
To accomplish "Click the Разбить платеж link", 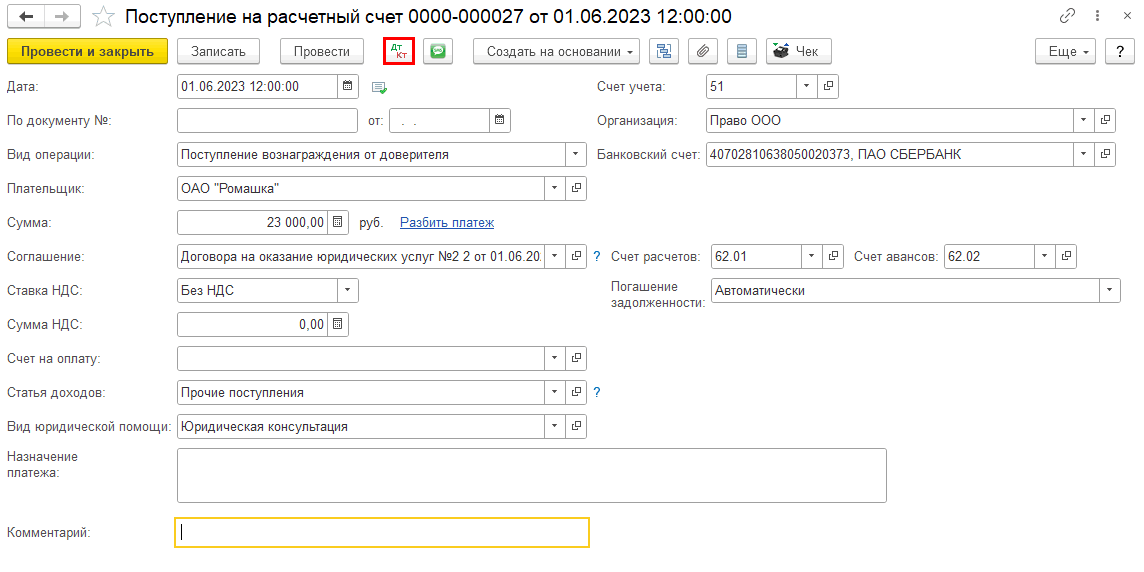I will tap(446, 223).
